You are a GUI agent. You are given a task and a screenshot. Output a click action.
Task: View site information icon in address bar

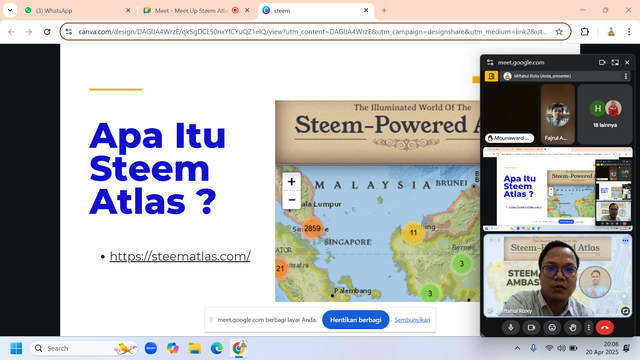(x=69, y=31)
